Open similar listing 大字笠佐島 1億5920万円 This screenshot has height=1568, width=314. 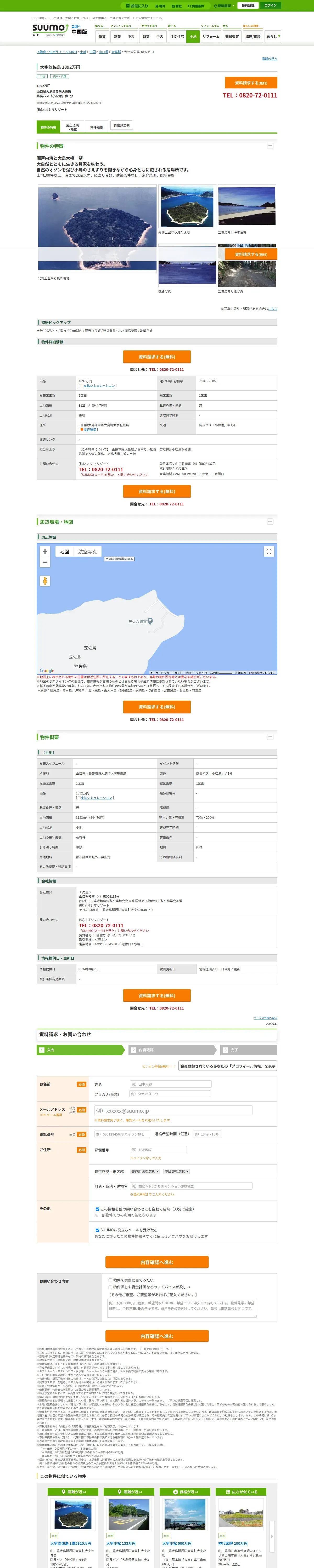pyautogui.click(x=71, y=1544)
